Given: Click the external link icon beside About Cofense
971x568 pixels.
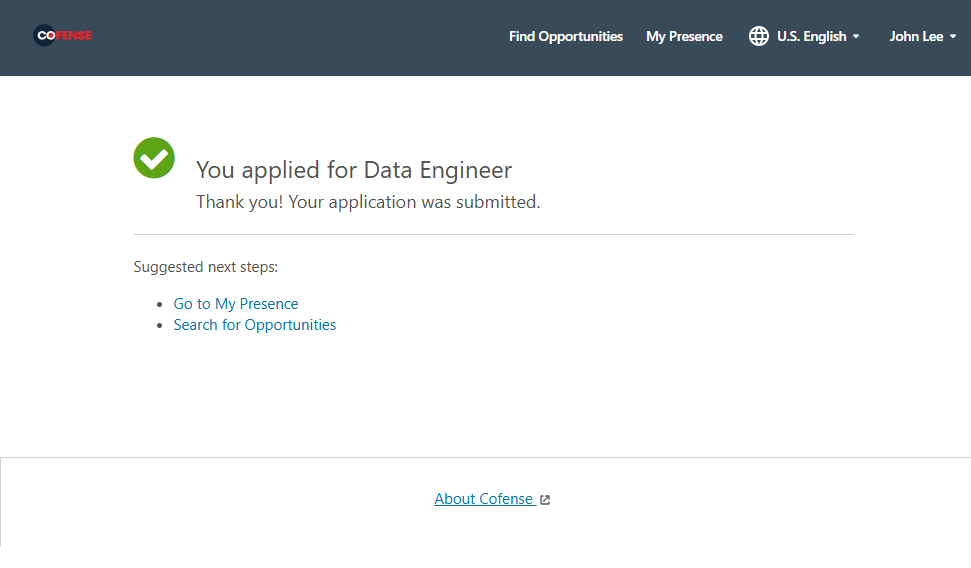Looking at the screenshot, I should tap(545, 500).
